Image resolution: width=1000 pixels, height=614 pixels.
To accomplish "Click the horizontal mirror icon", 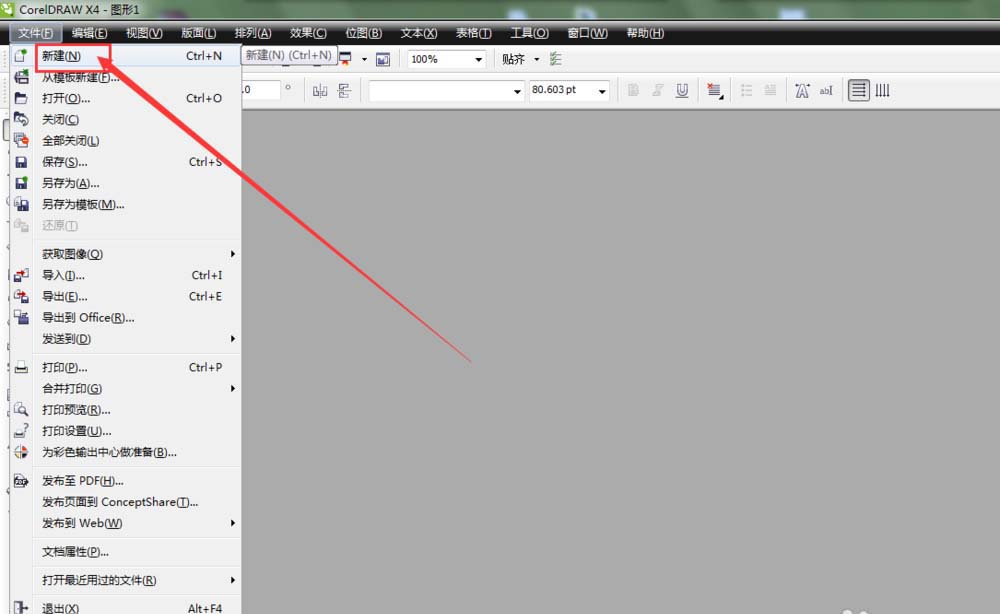I will (320, 91).
